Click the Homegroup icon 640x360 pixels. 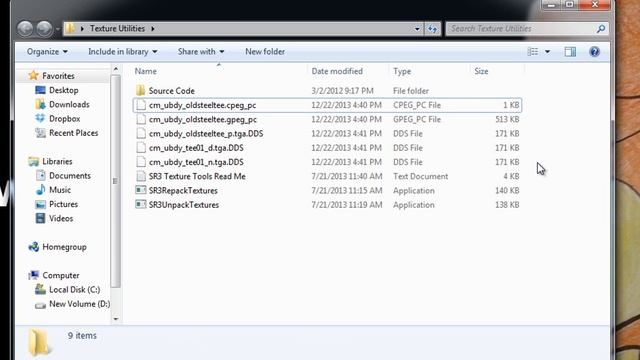tap(33, 247)
